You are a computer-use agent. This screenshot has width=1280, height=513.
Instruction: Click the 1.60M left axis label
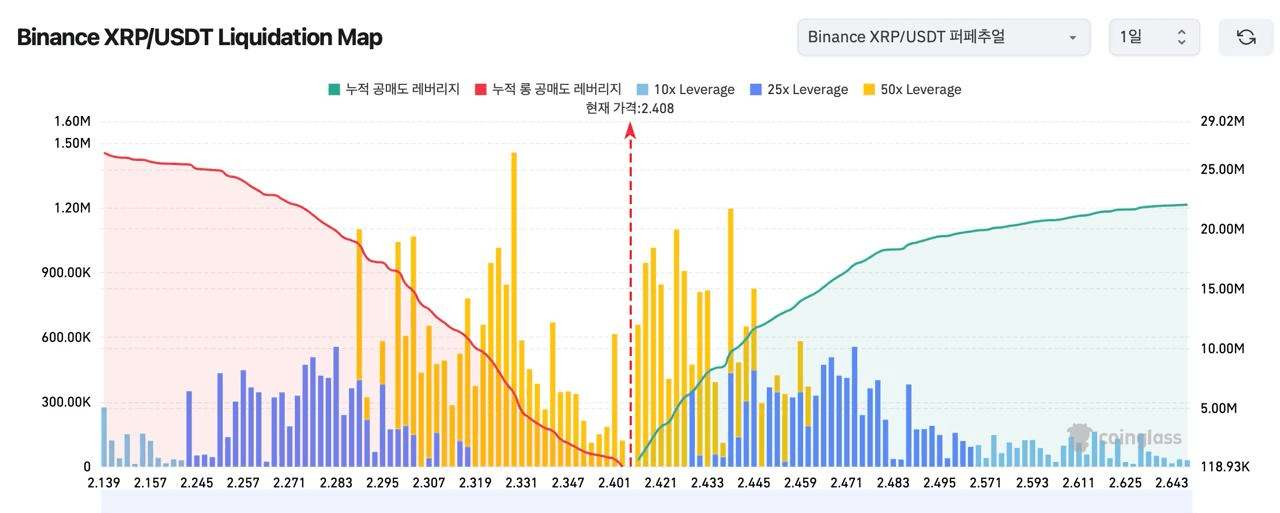[73, 121]
